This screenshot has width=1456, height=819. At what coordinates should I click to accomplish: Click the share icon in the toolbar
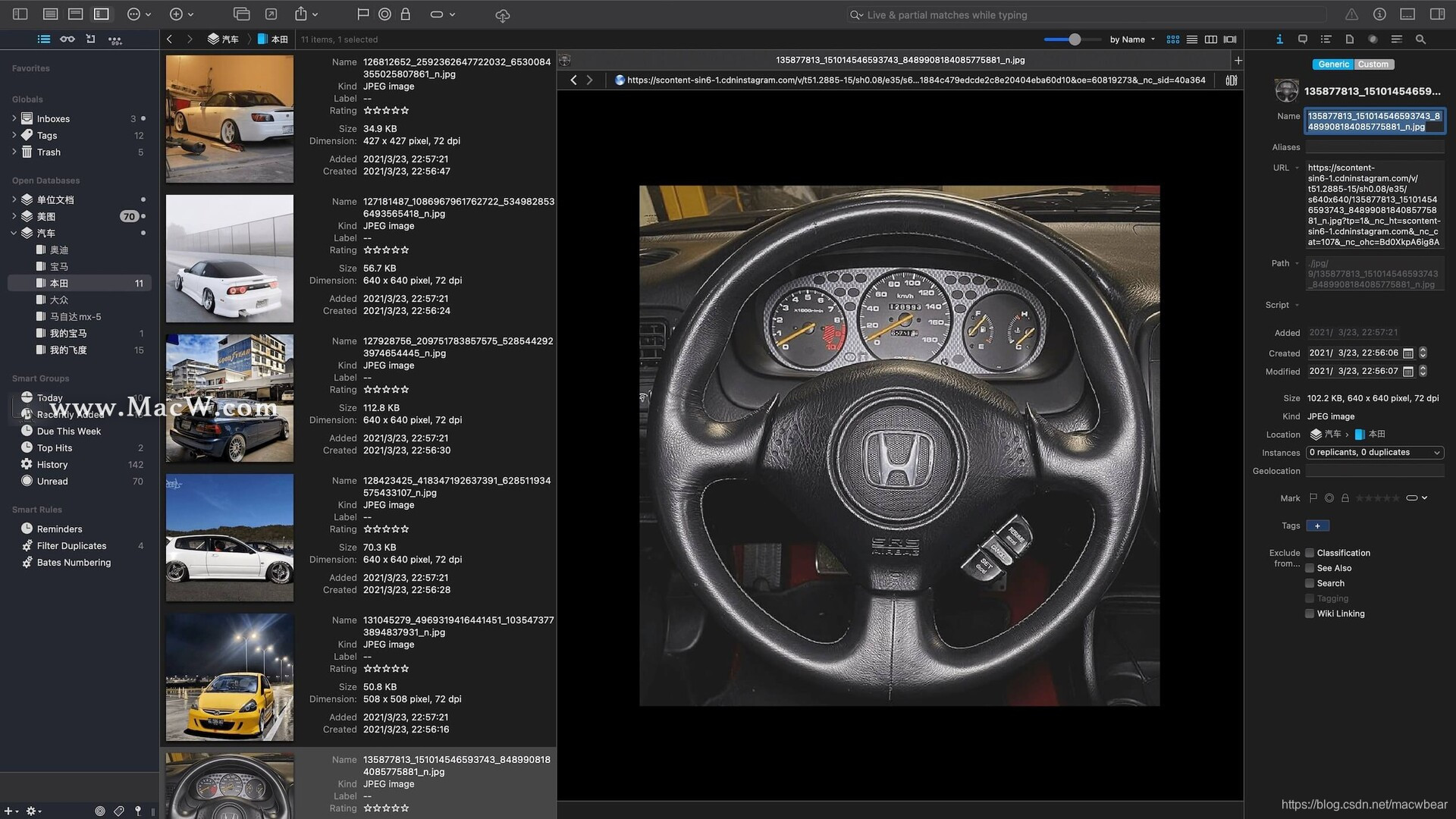(x=301, y=14)
